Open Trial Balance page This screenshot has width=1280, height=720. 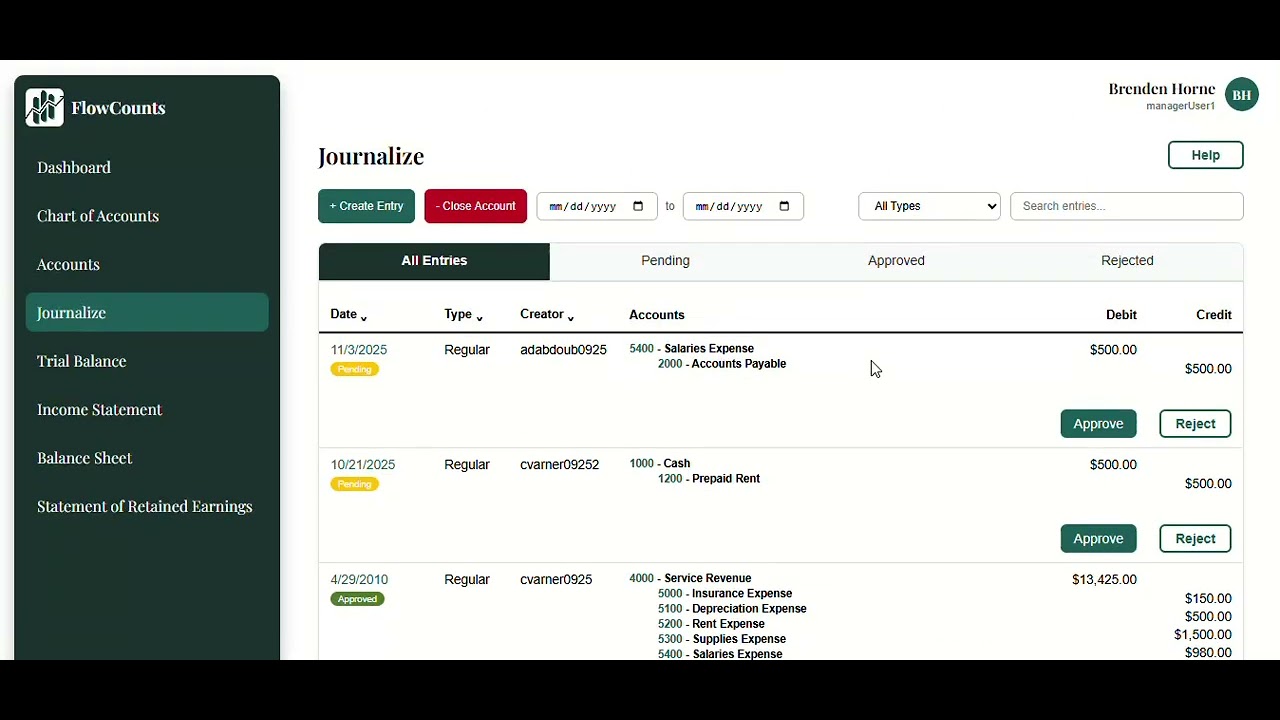[147, 361]
